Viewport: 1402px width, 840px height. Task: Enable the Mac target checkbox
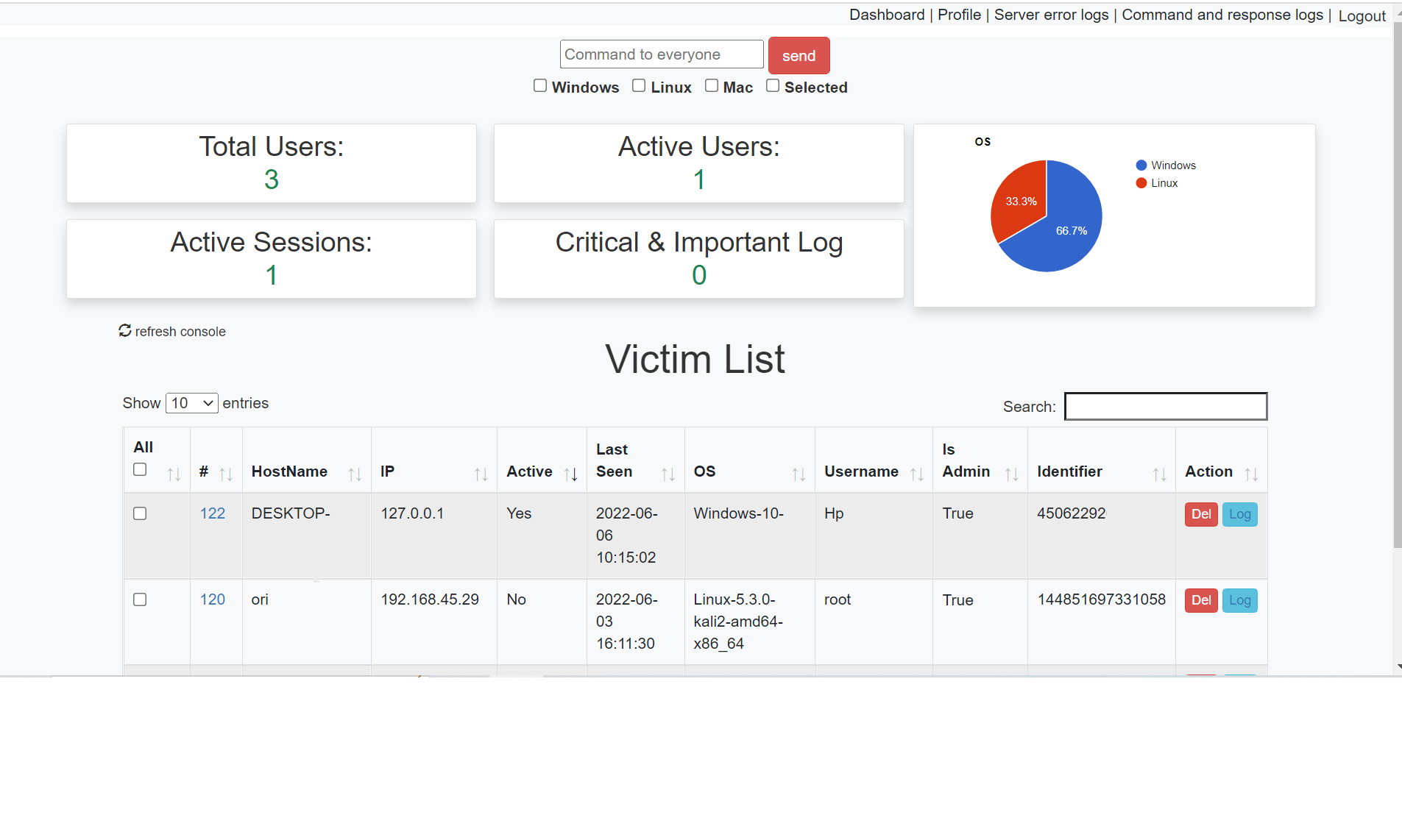click(712, 86)
